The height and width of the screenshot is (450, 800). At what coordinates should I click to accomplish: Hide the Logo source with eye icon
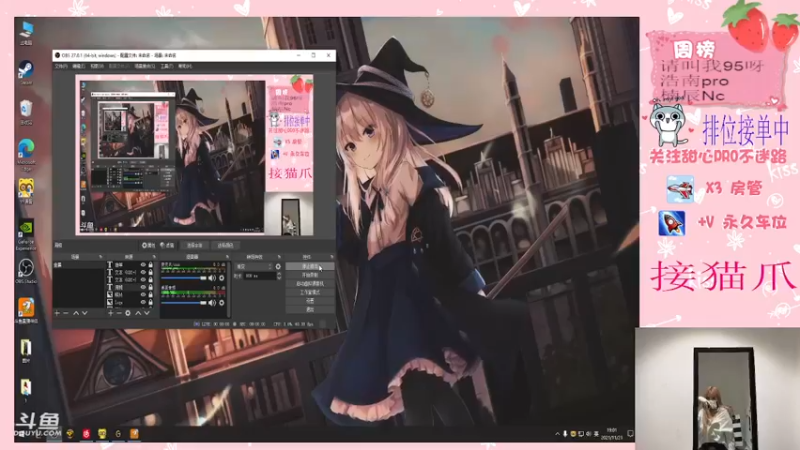143,303
